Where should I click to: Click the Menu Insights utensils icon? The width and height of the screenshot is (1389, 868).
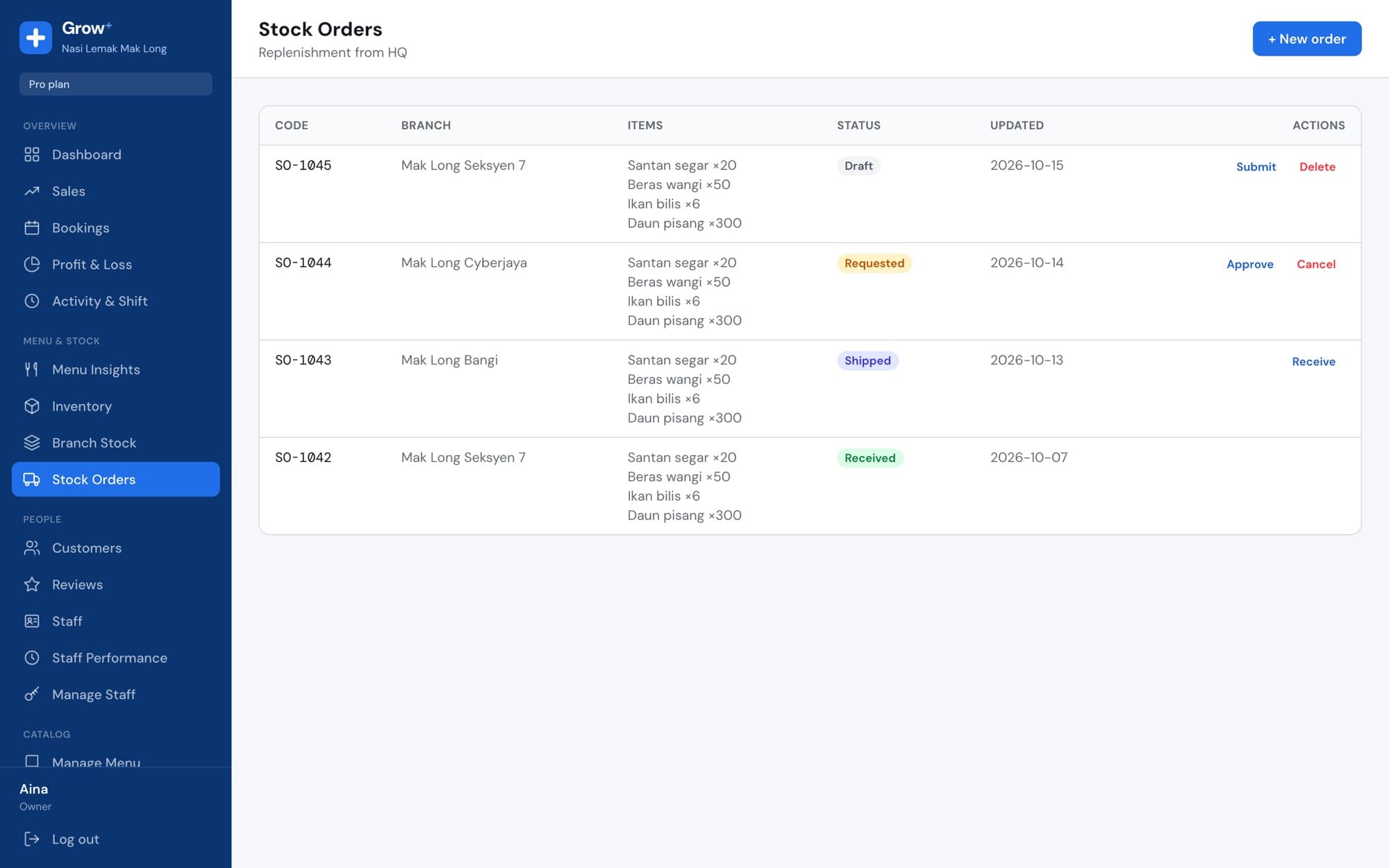pyautogui.click(x=32, y=369)
